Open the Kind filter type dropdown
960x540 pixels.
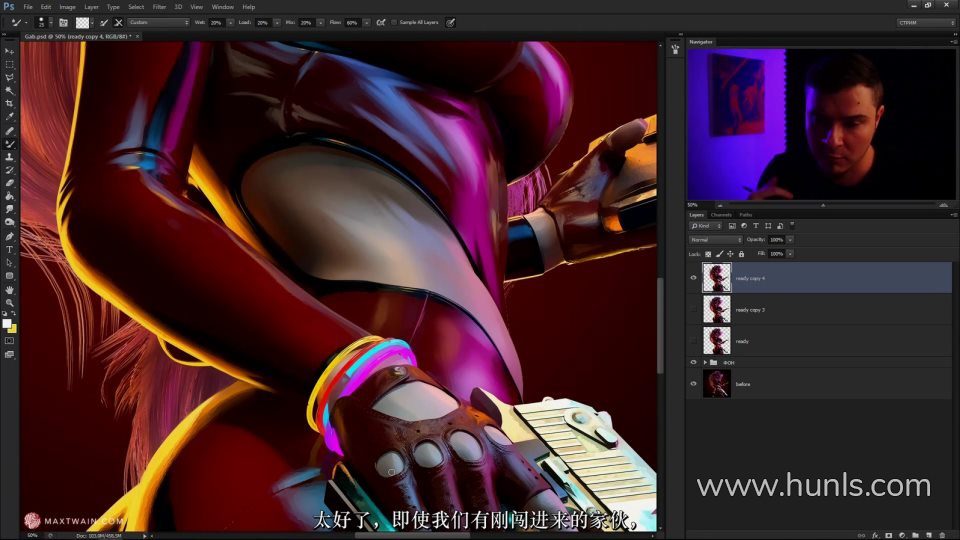point(706,226)
